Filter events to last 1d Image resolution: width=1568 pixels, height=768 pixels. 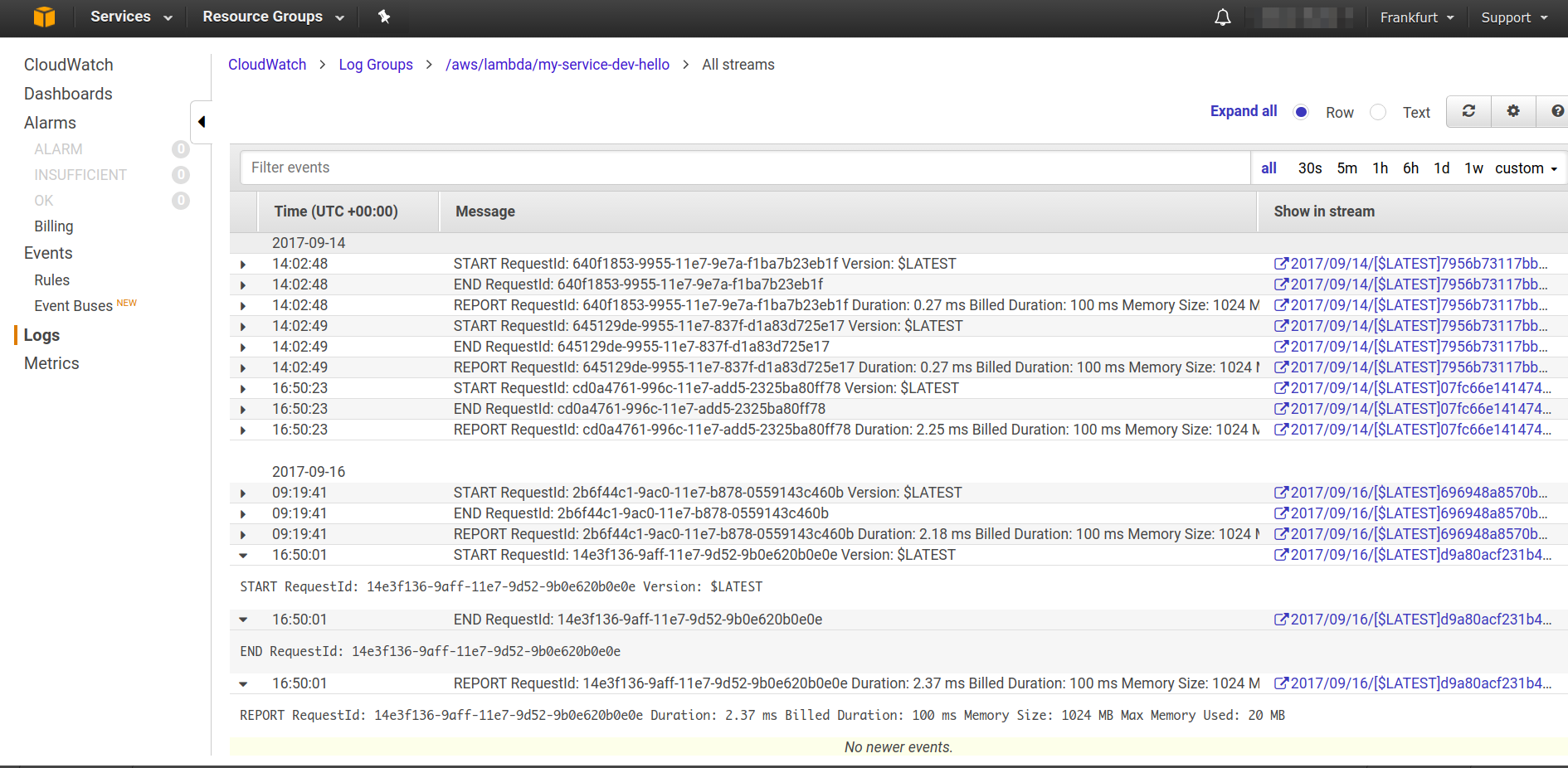coord(1442,168)
